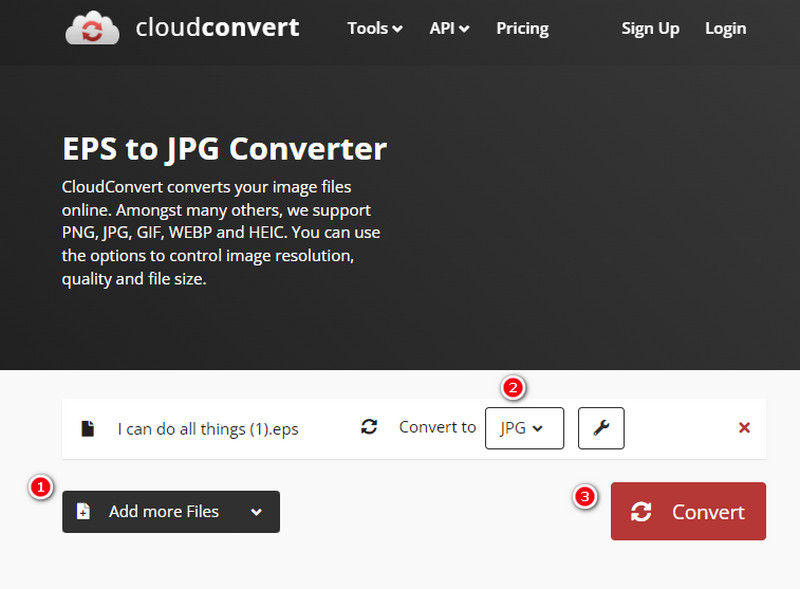Open the Pricing page

click(522, 29)
